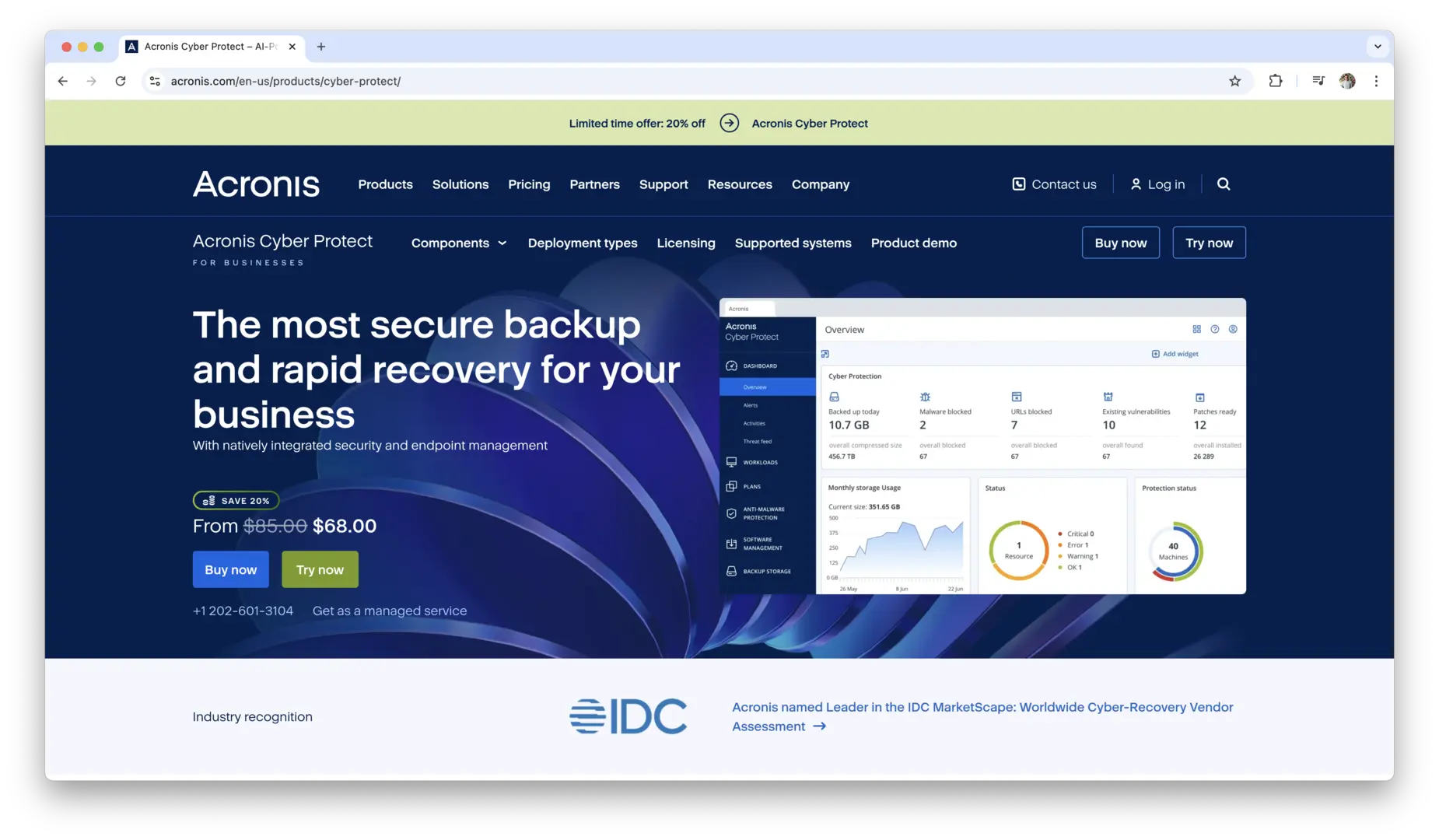Expand the tab search dropdown arrow

pyautogui.click(x=1378, y=47)
